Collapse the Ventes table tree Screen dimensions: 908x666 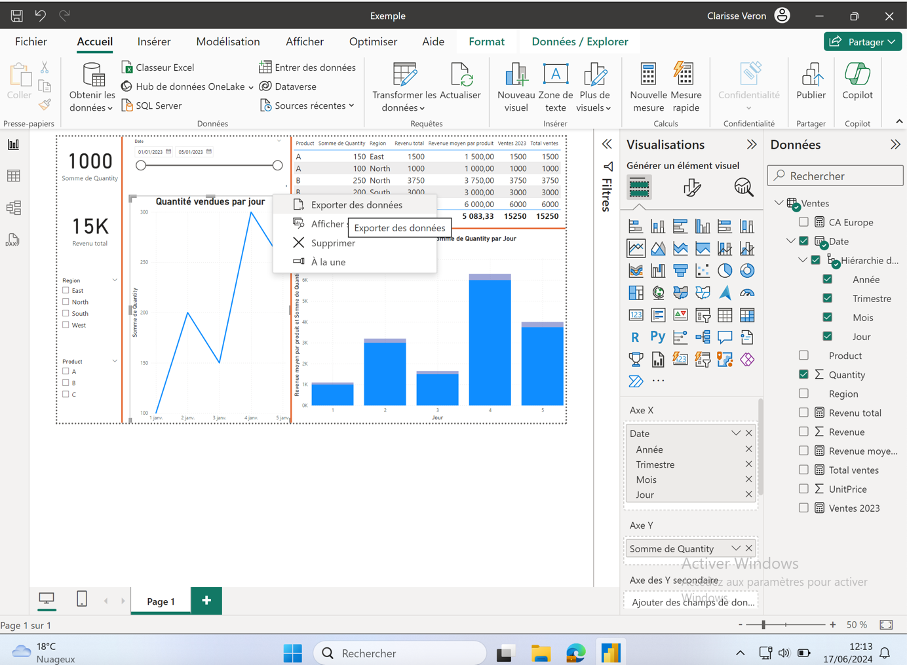779,203
